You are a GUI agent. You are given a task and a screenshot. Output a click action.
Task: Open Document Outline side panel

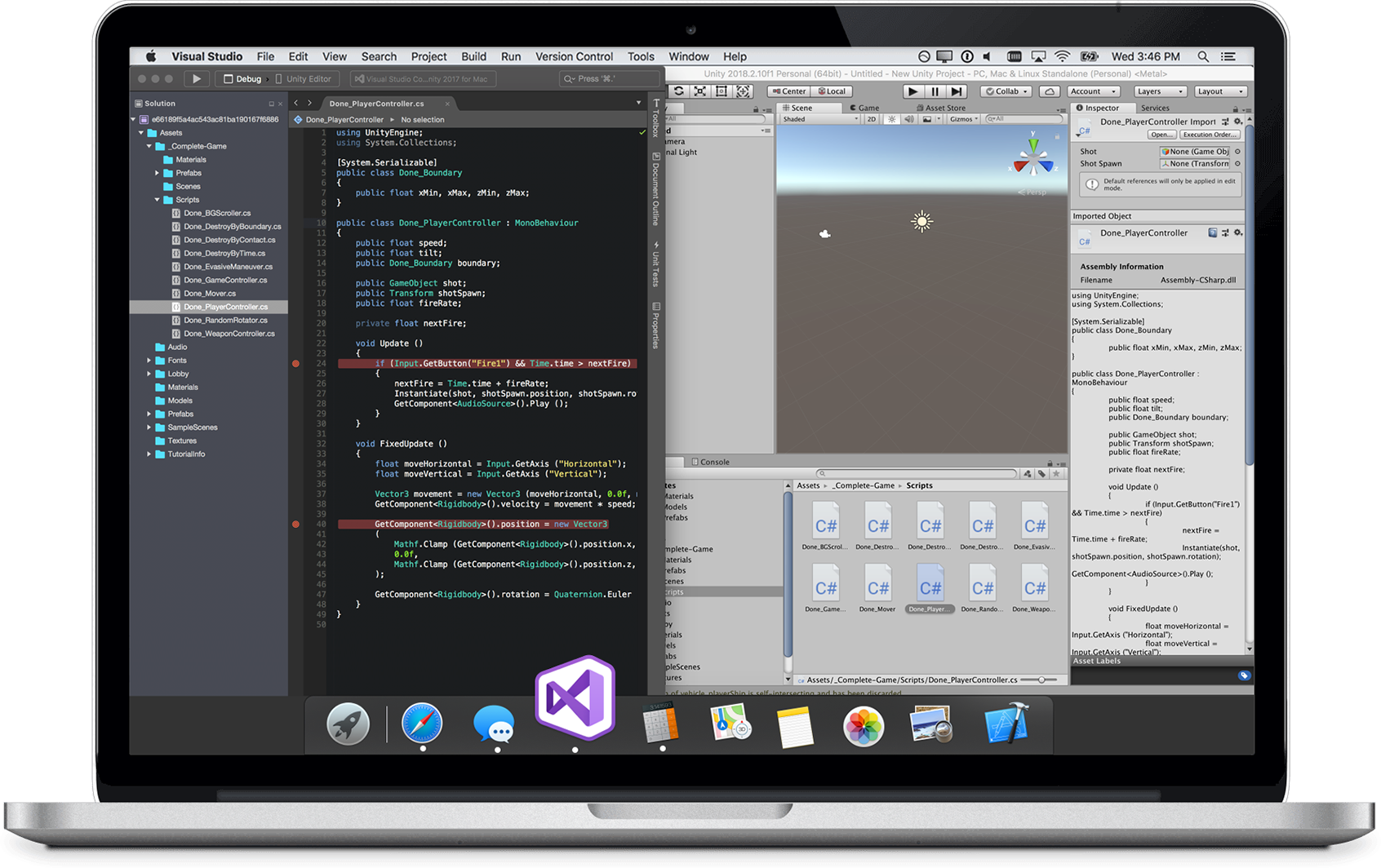pos(655,188)
